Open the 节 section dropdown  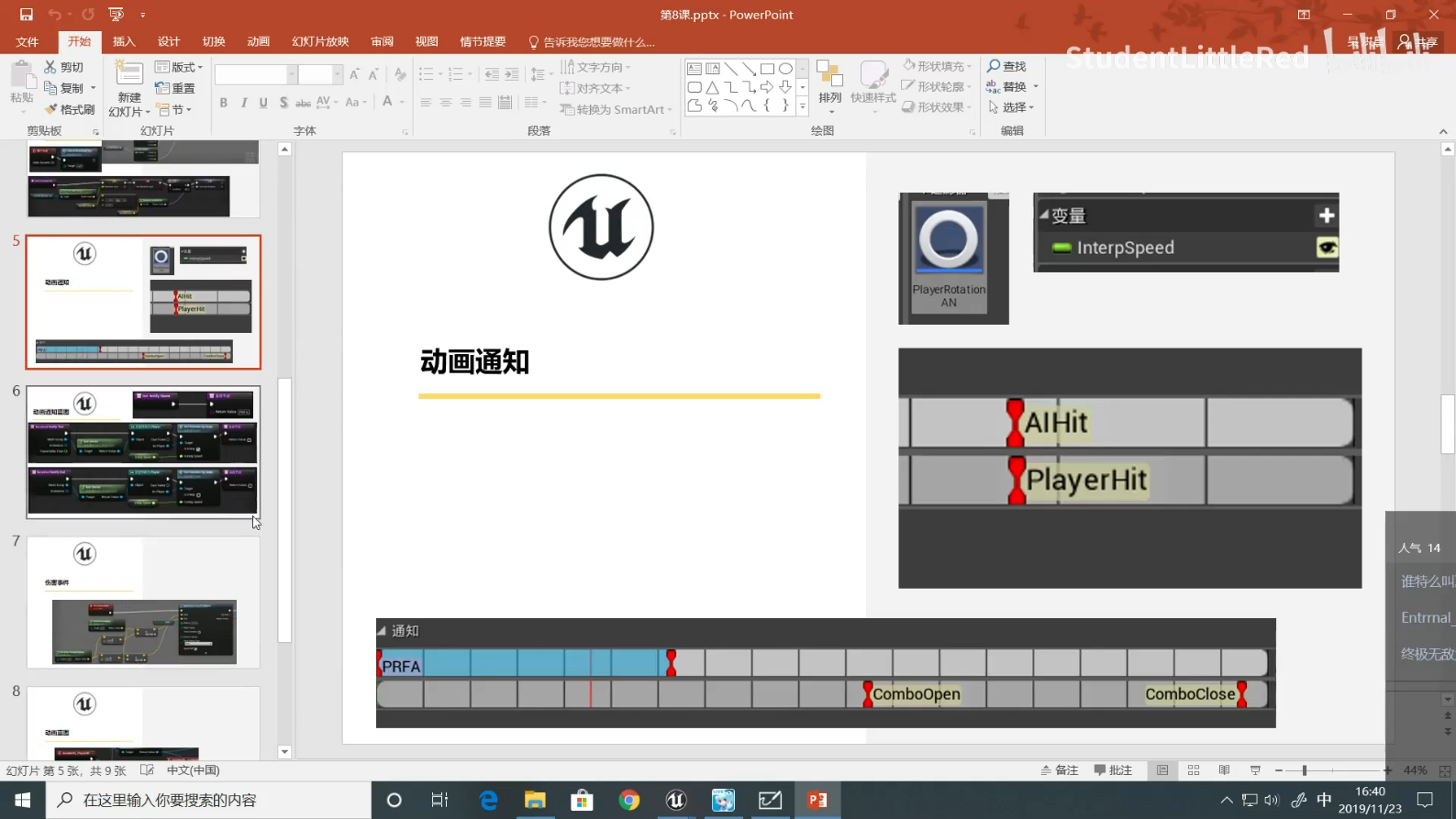tap(173, 109)
